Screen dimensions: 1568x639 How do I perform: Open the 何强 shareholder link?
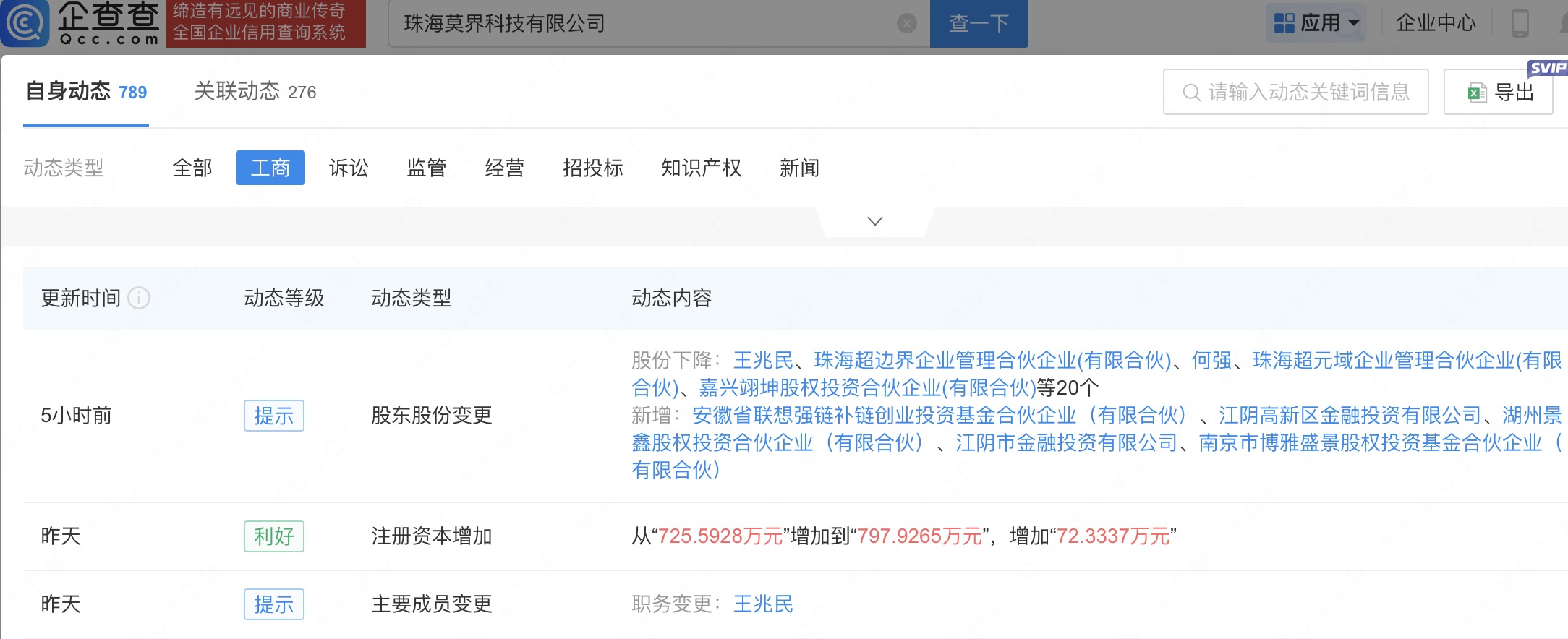point(1212,360)
